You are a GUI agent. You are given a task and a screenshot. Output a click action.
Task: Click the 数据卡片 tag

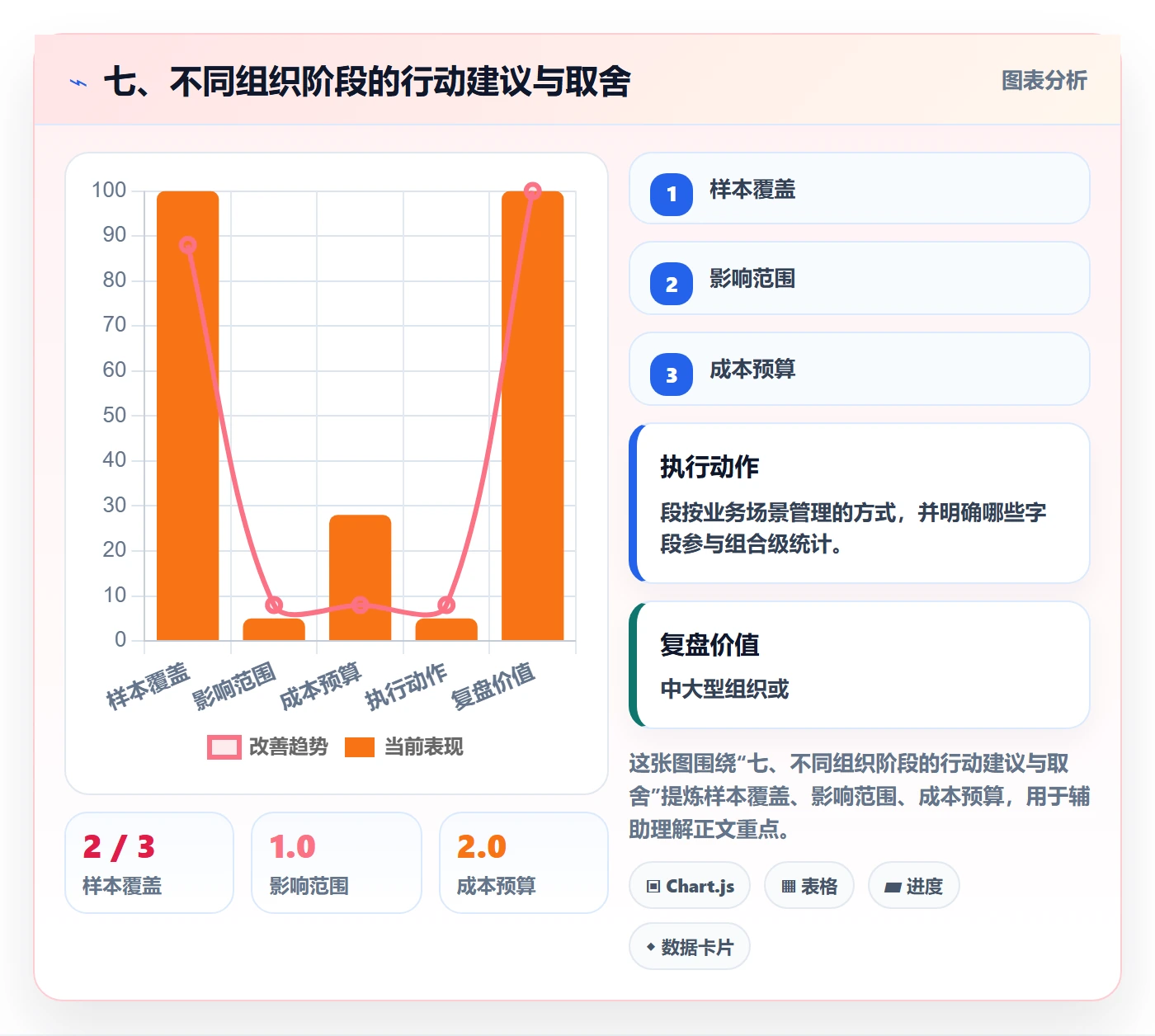(x=690, y=947)
